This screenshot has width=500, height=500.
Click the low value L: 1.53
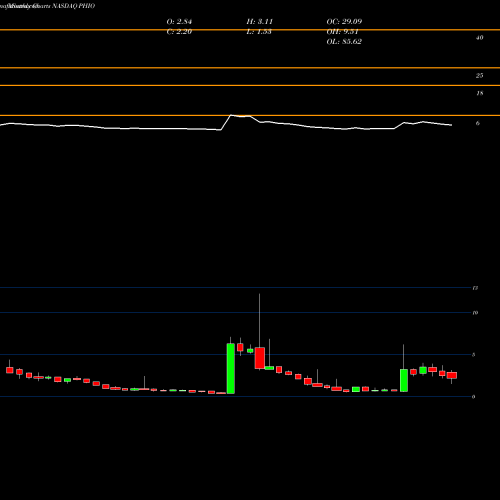pyautogui.click(x=259, y=32)
